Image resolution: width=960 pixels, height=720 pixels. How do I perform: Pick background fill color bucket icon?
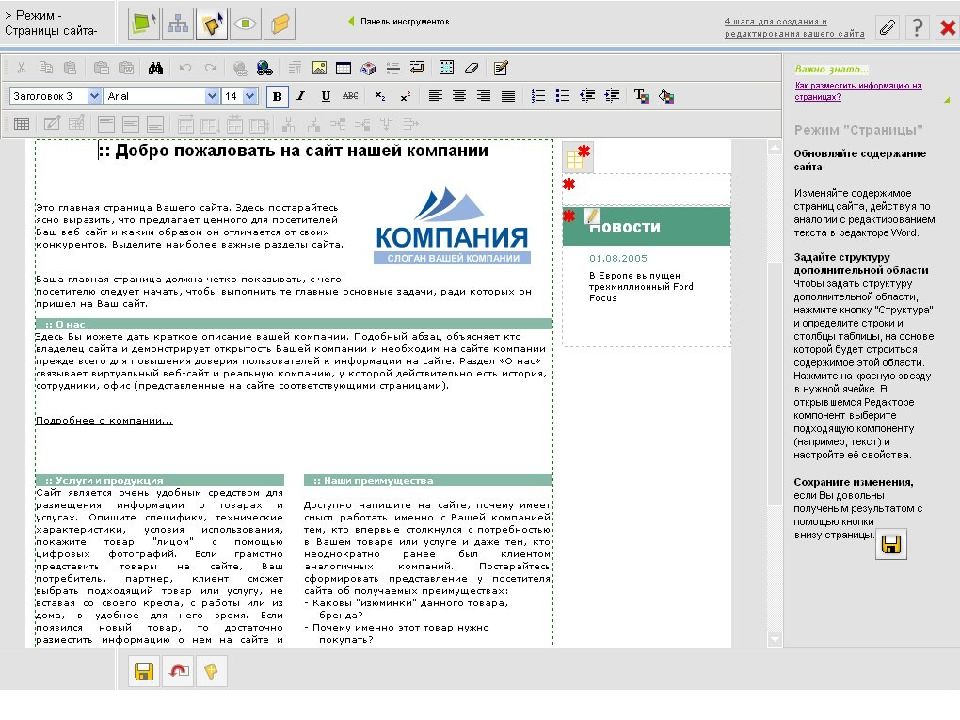(x=666, y=96)
